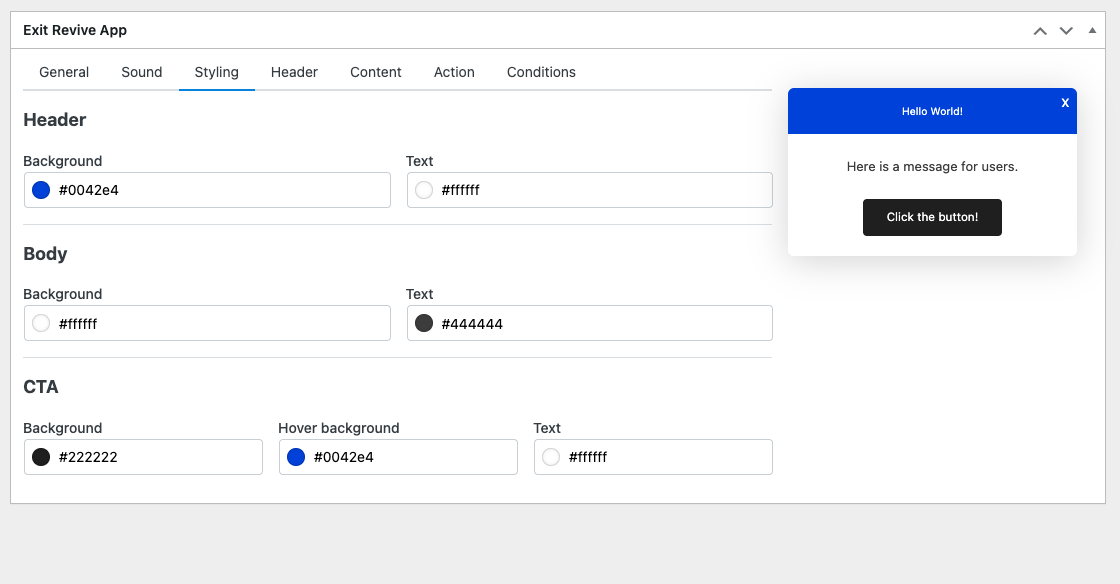Move Exit Revive App panel up
Image resolution: width=1120 pixels, height=584 pixels.
click(1040, 31)
